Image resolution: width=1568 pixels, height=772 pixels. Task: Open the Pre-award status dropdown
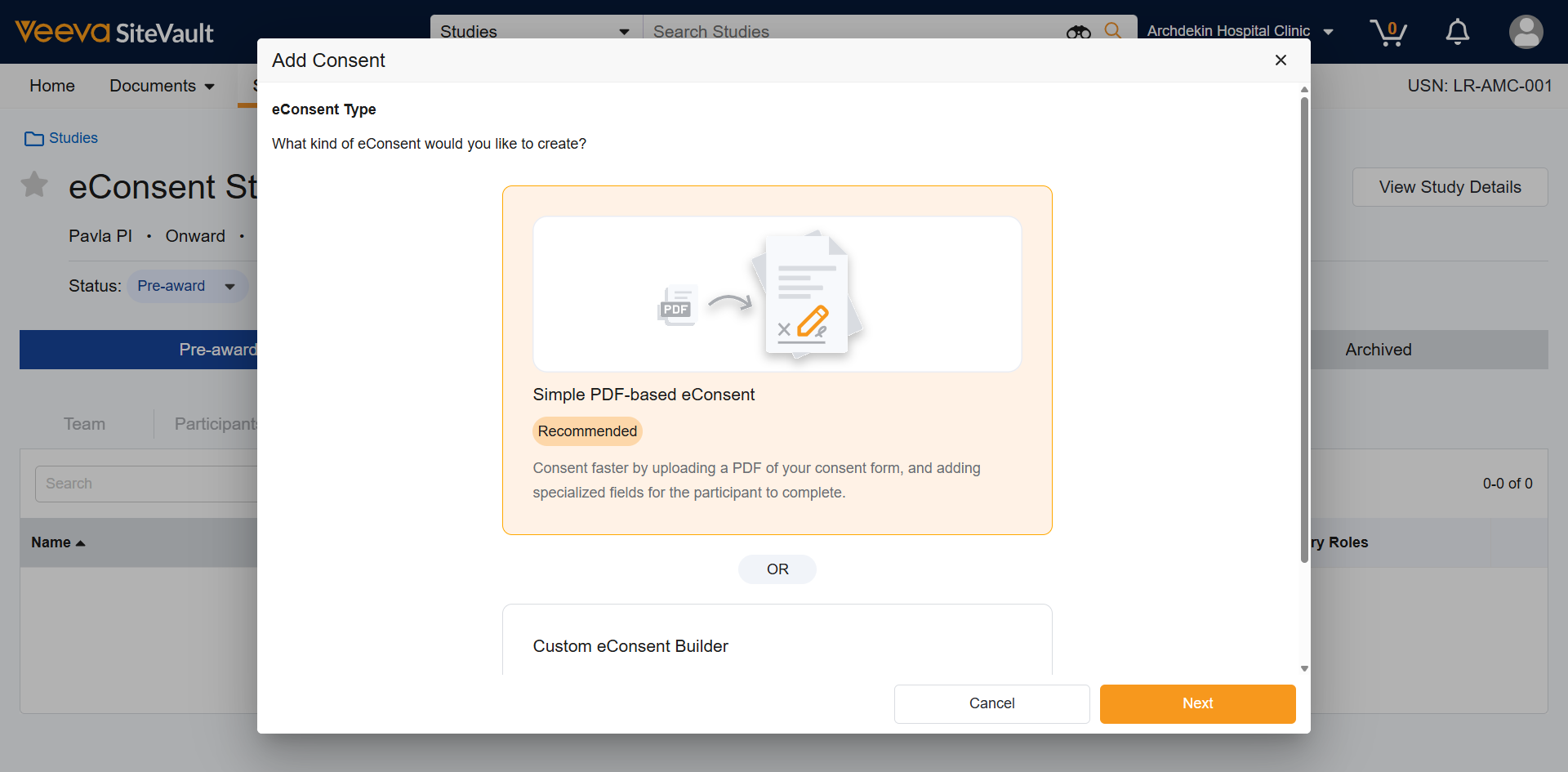[x=187, y=286]
